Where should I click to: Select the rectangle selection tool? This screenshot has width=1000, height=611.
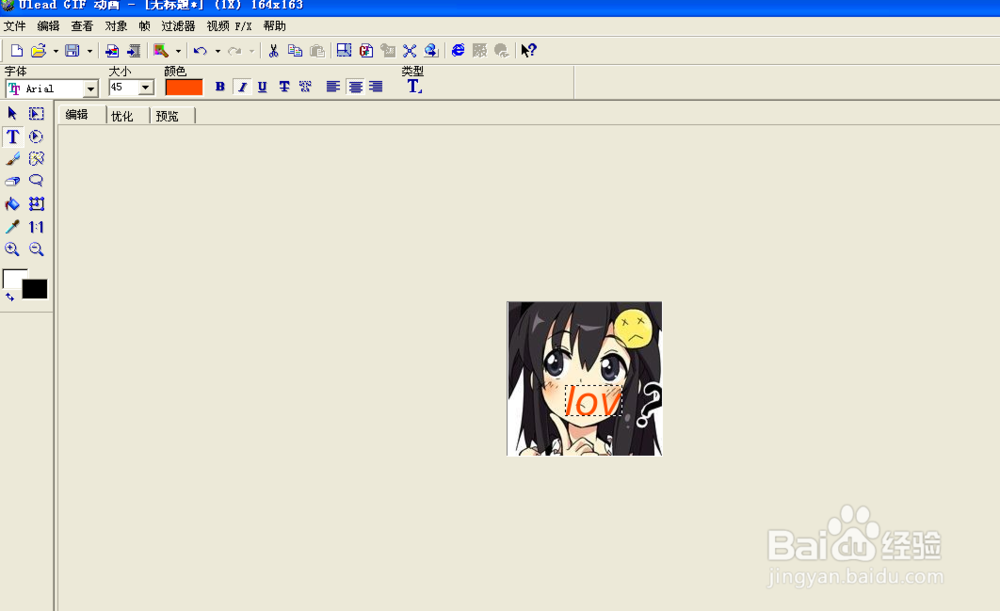coord(36,114)
